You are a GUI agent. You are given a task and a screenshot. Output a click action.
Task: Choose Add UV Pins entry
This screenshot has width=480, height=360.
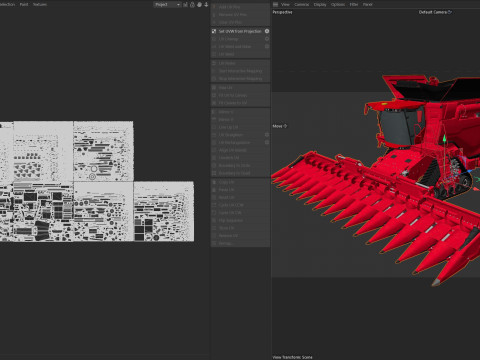[x=240, y=7]
